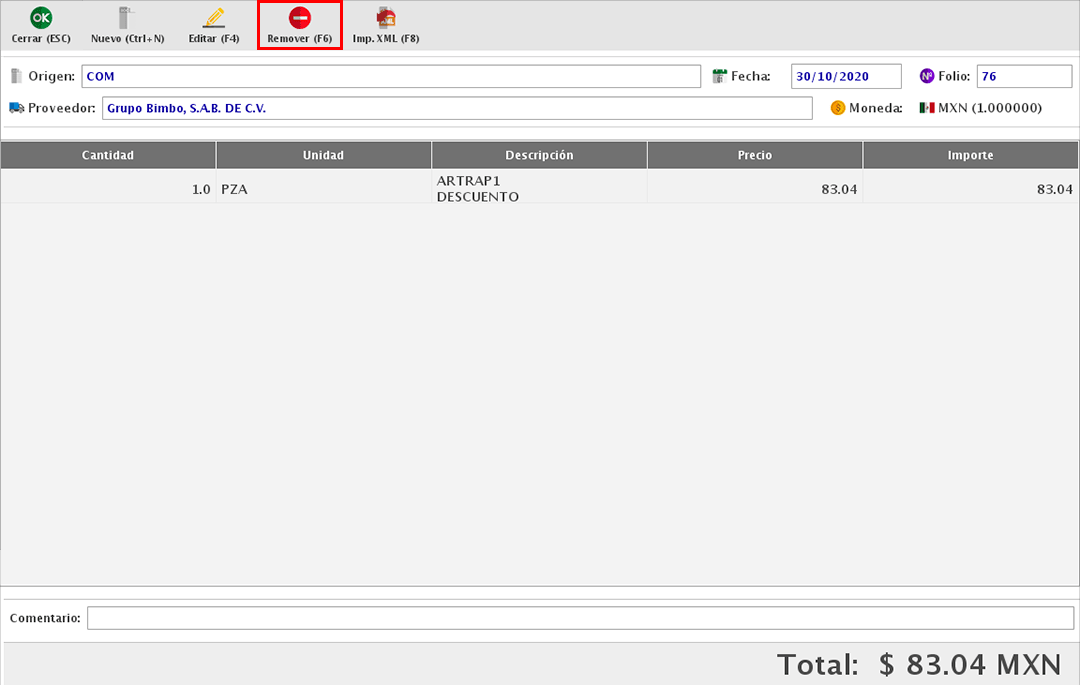Import XML via Imp. XML button
The image size is (1080, 685).
385,18
